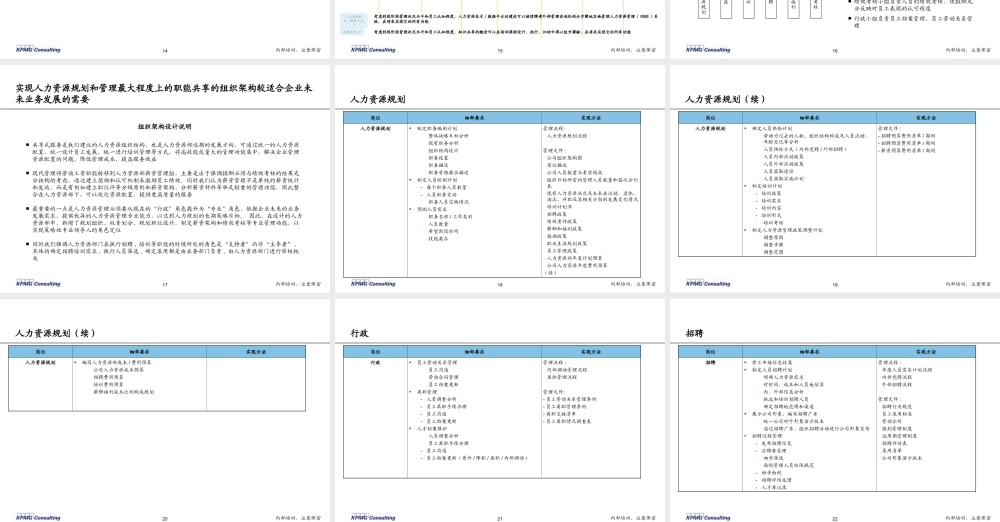
Task: Click the KPMG Consulting logo on slide 17
Action: pos(38,283)
